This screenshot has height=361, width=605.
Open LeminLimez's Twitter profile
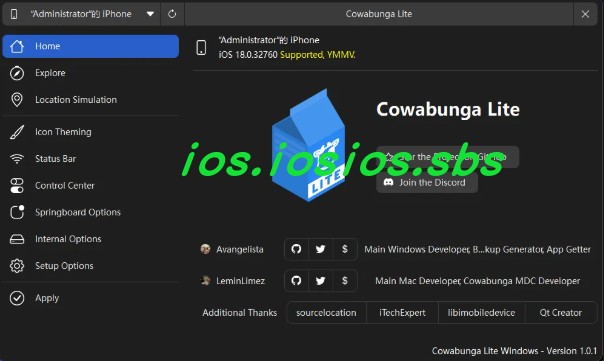tap(320, 280)
